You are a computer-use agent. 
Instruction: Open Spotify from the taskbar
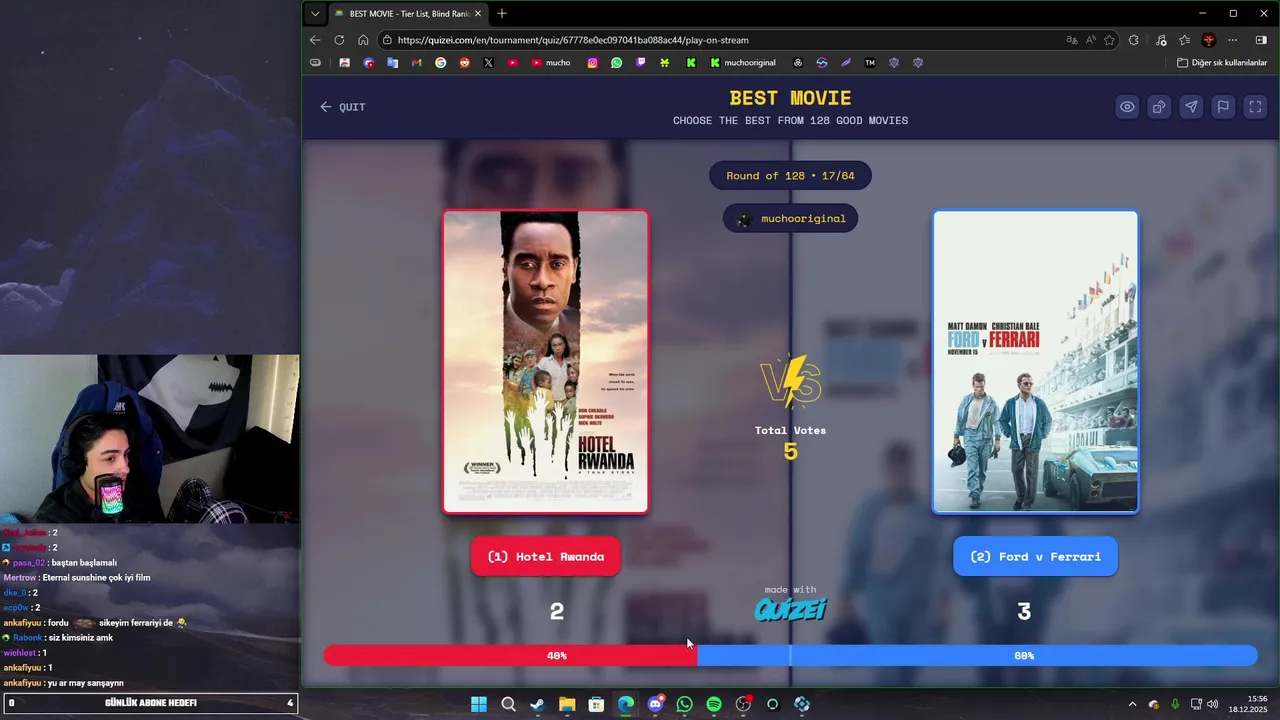coord(714,704)
